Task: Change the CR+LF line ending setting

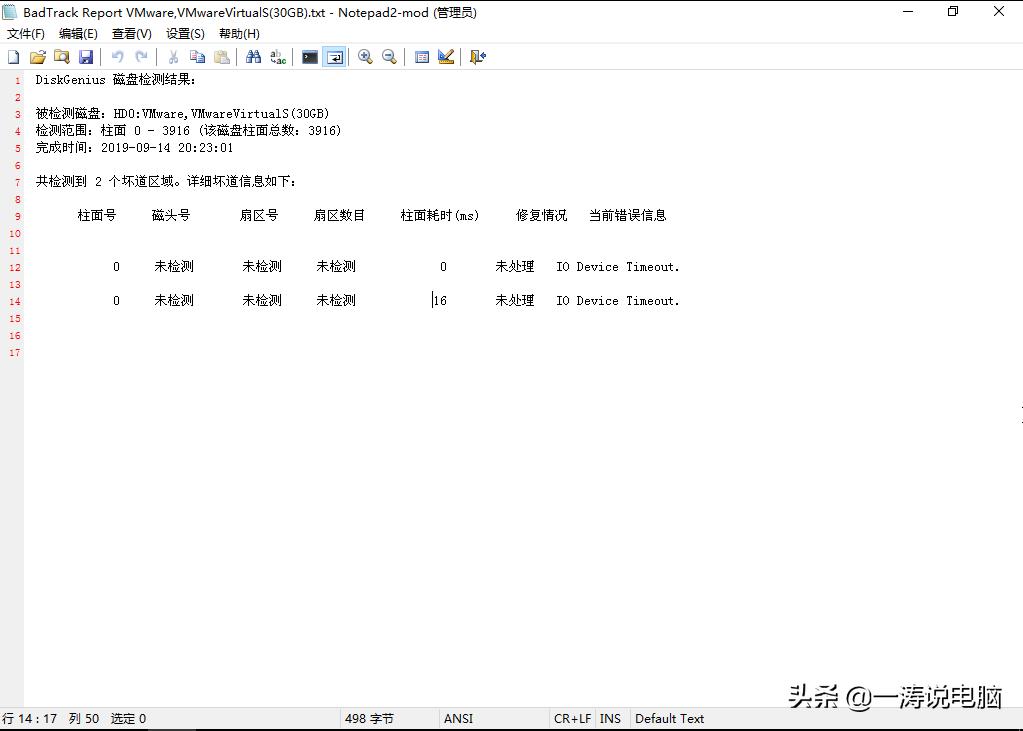Action: click(571, 718)
